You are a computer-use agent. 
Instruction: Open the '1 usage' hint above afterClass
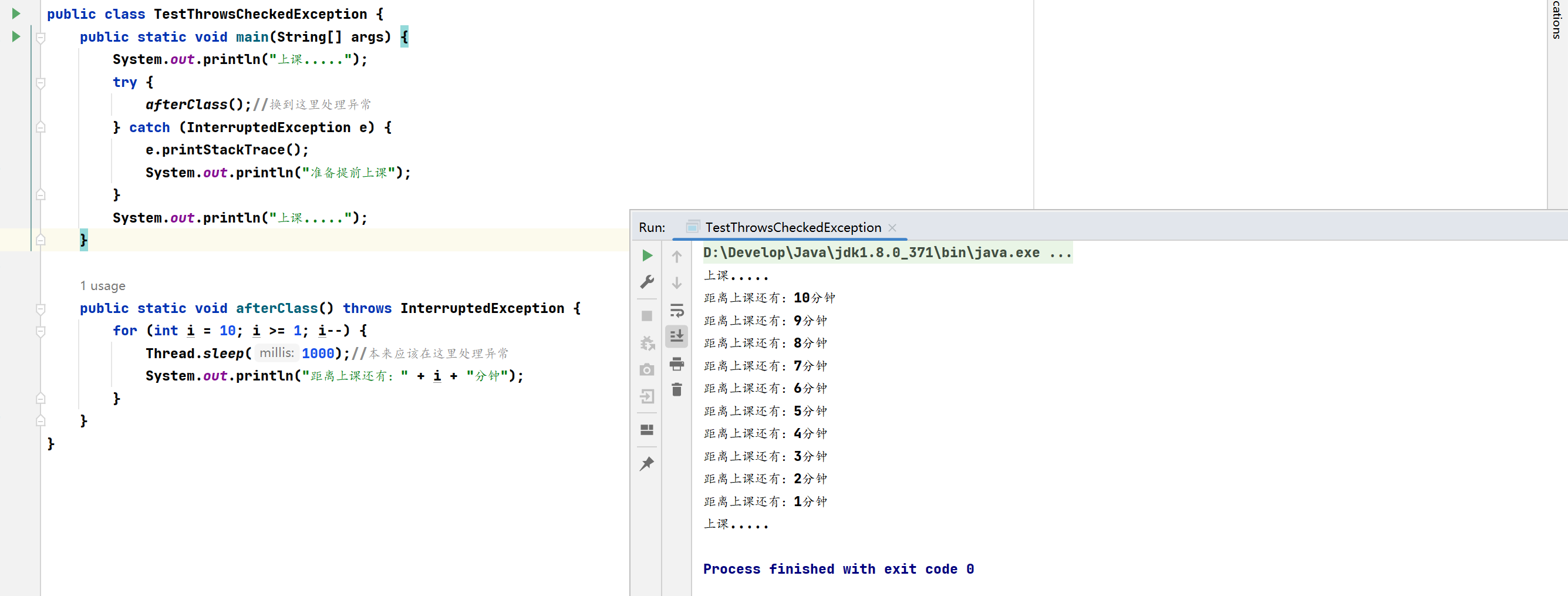coord(102,285)
